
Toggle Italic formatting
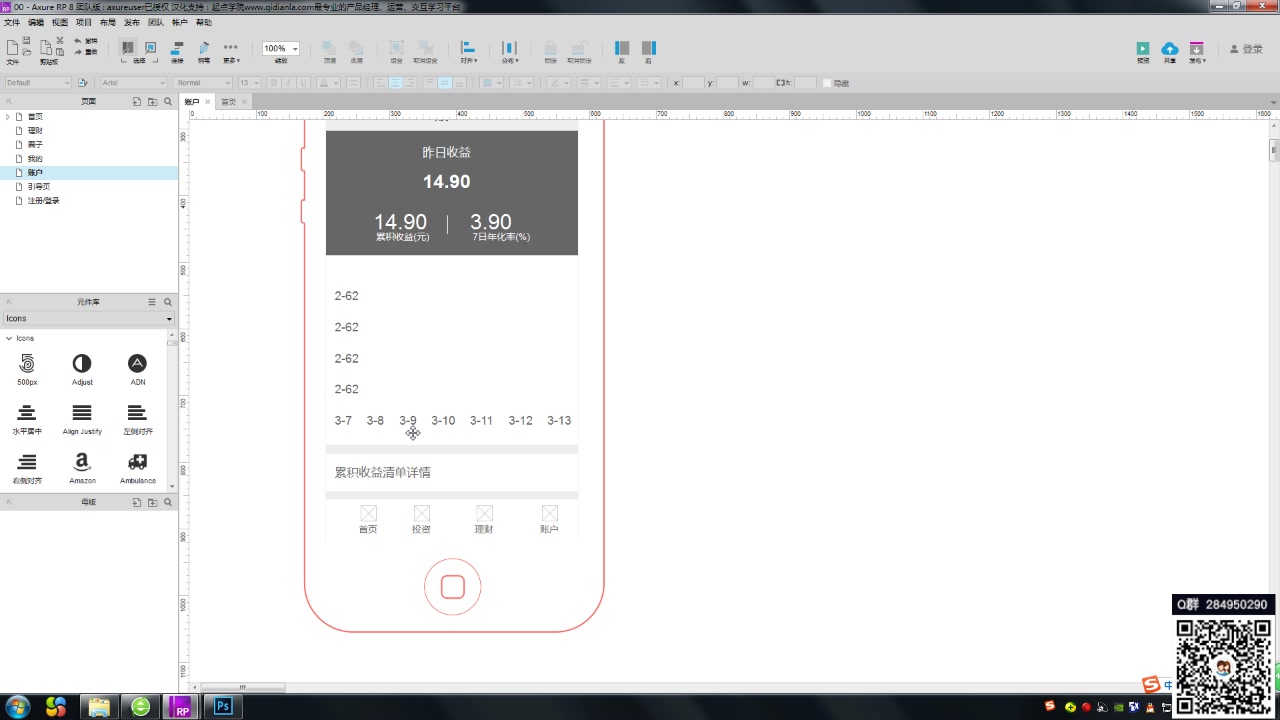pos(289,83)
